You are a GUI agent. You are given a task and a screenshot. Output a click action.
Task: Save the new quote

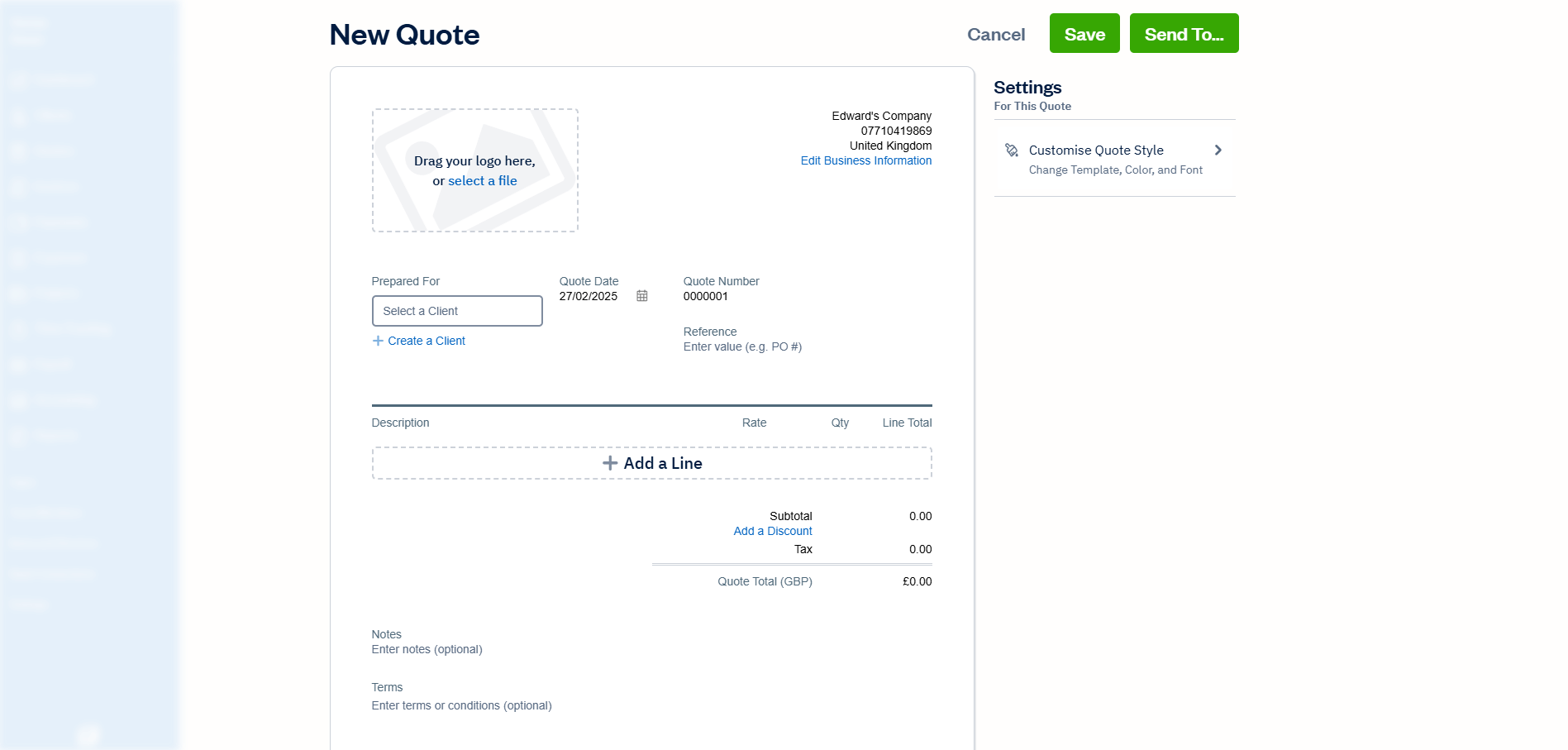[1084, 34]
